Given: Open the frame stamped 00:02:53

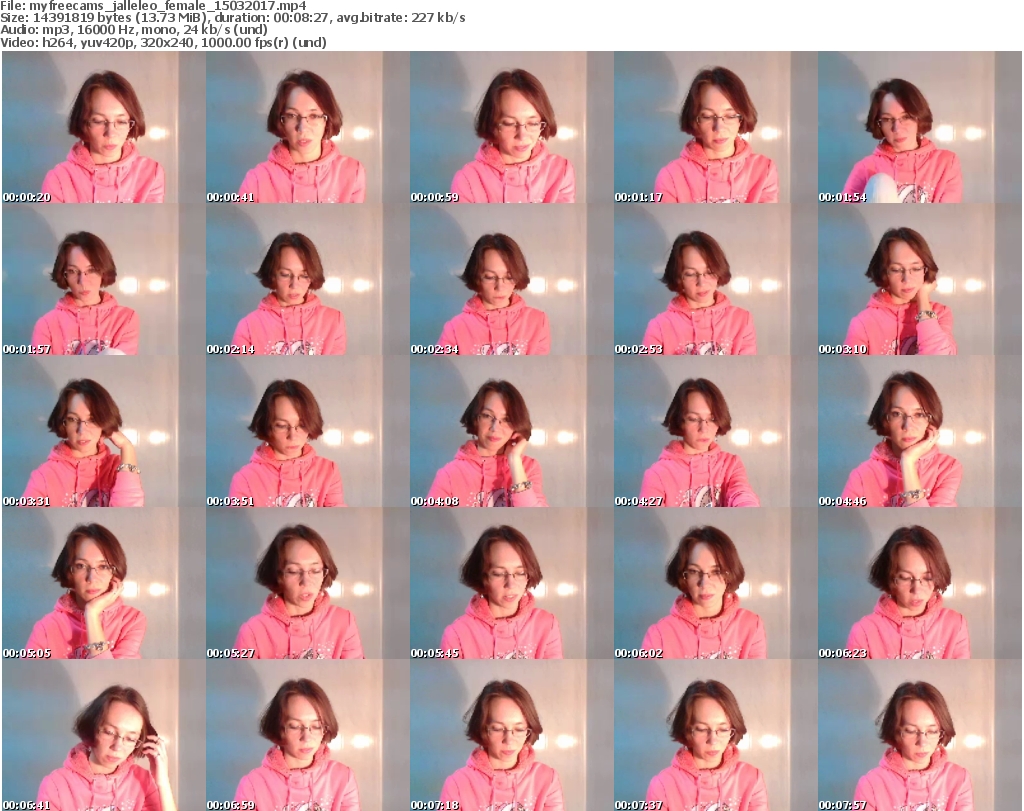Looking at the screenshot, I should (x=715, y=279).
